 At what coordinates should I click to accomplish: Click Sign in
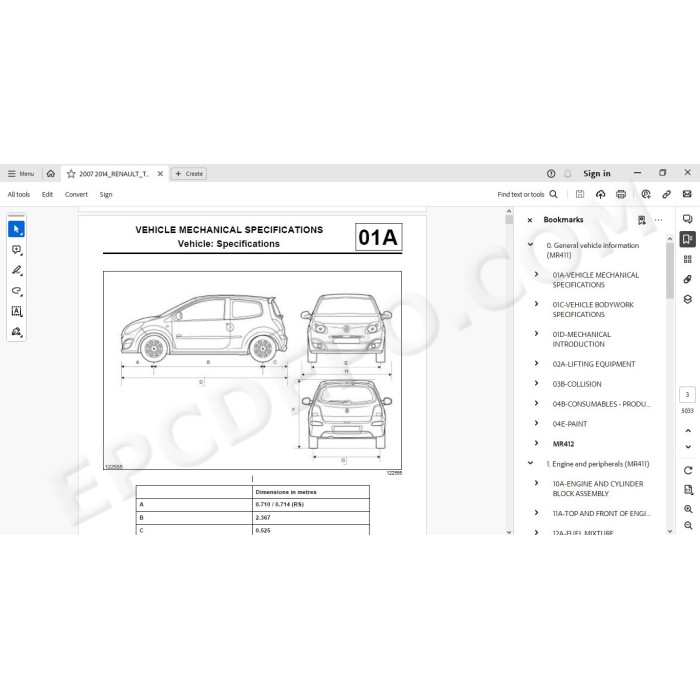click(x=596, y=174)
